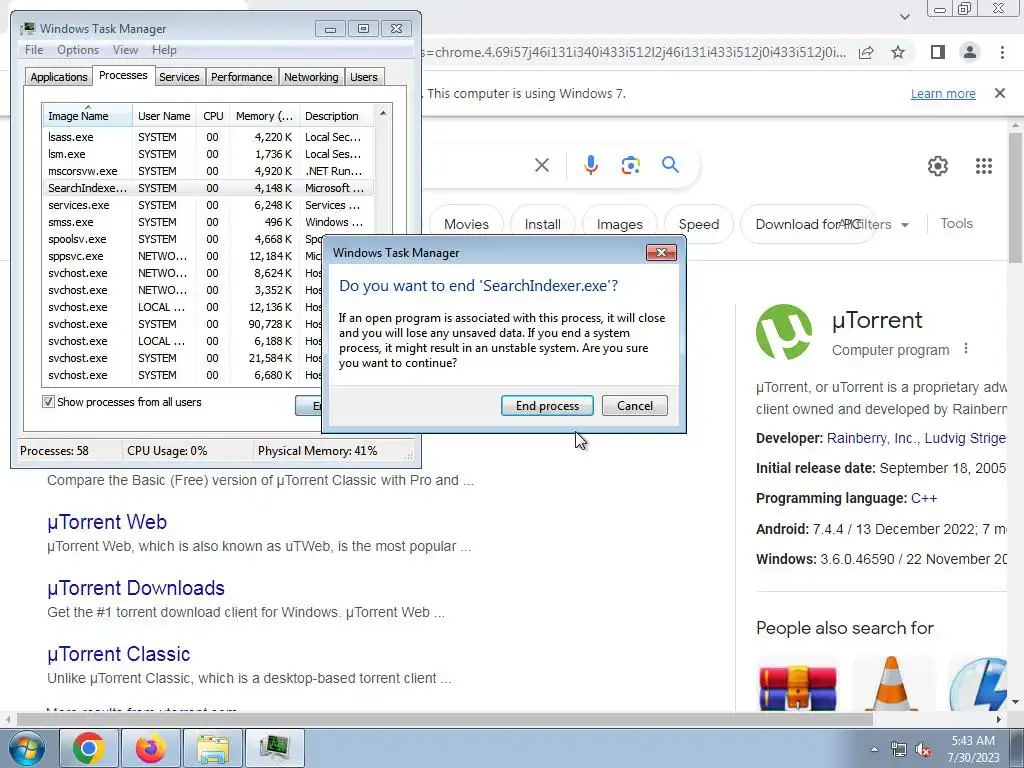Open the Tools search option
Screen dimensions: 1024x768
coord(956,223)
